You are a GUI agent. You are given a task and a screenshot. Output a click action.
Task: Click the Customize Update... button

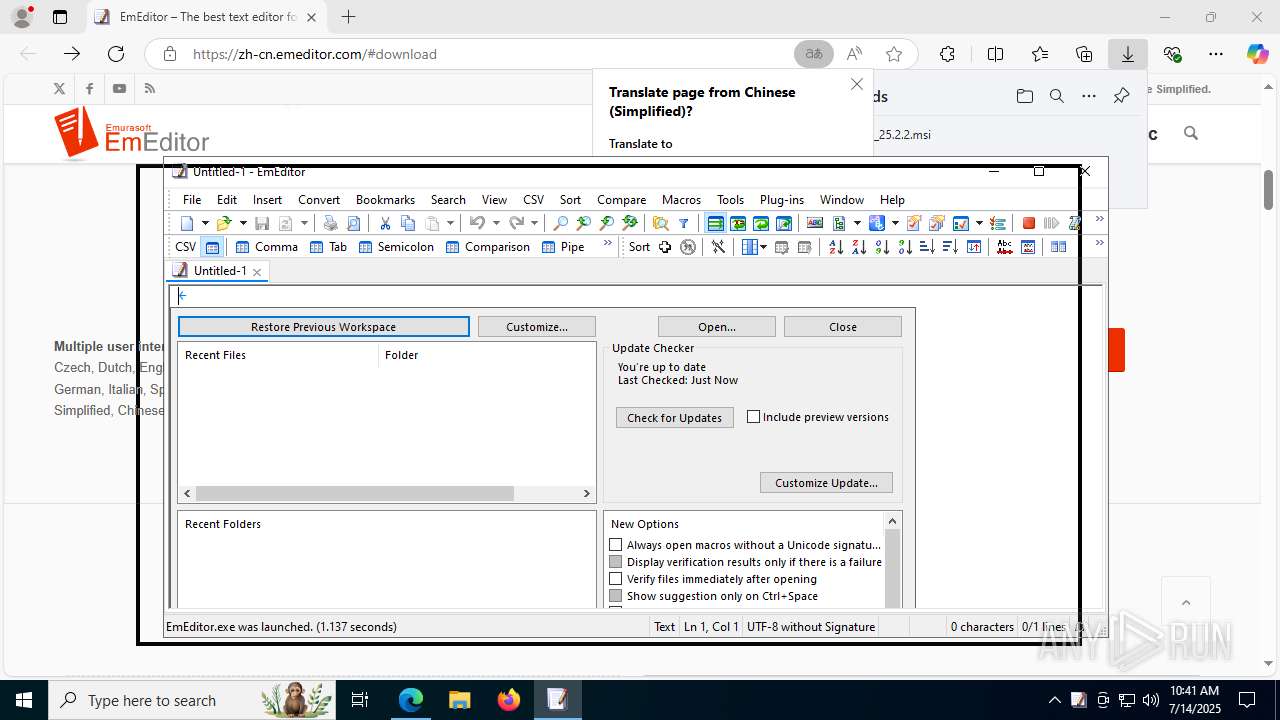point(826,483)
